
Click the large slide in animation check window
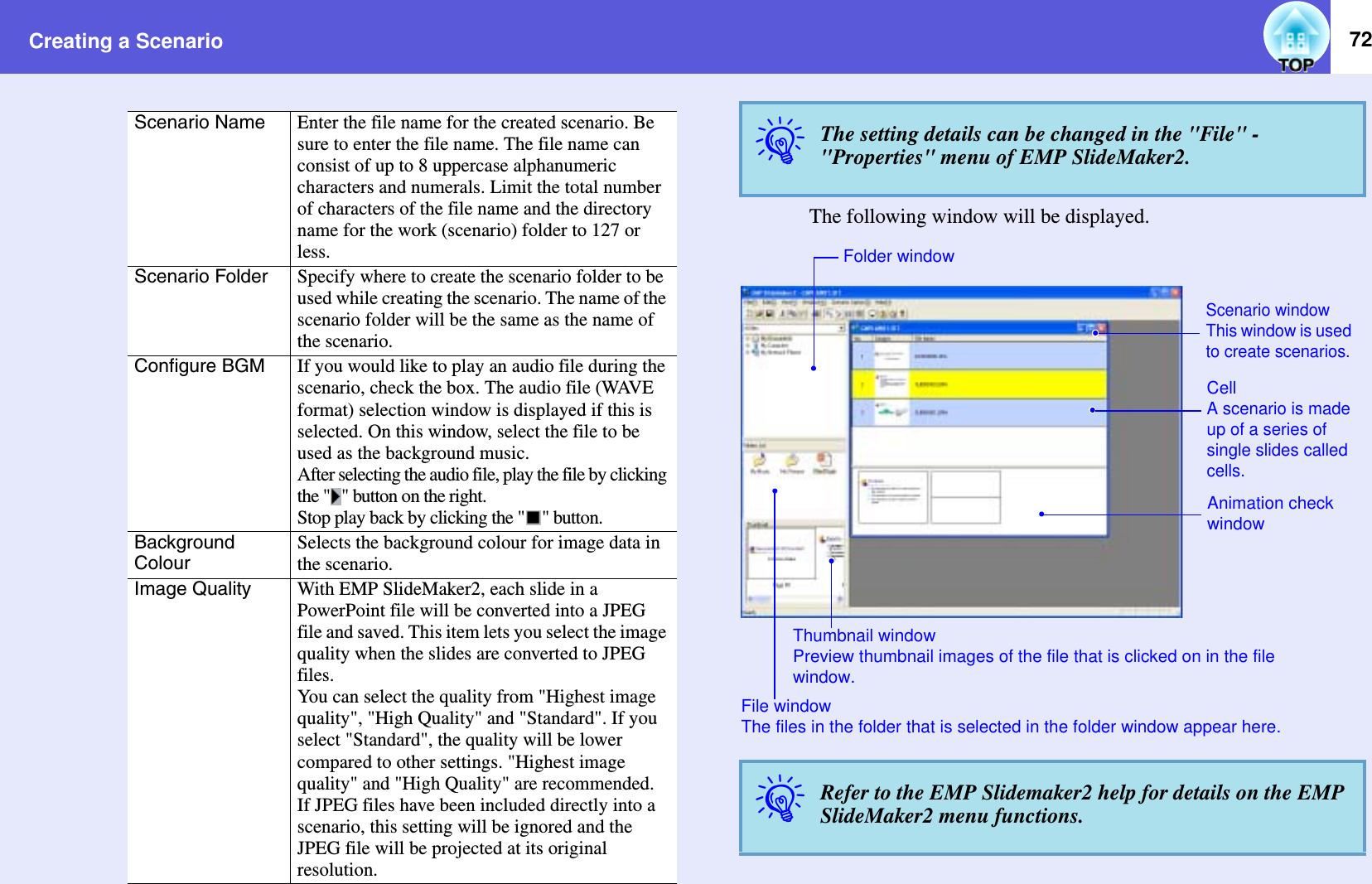pos(893,498)
